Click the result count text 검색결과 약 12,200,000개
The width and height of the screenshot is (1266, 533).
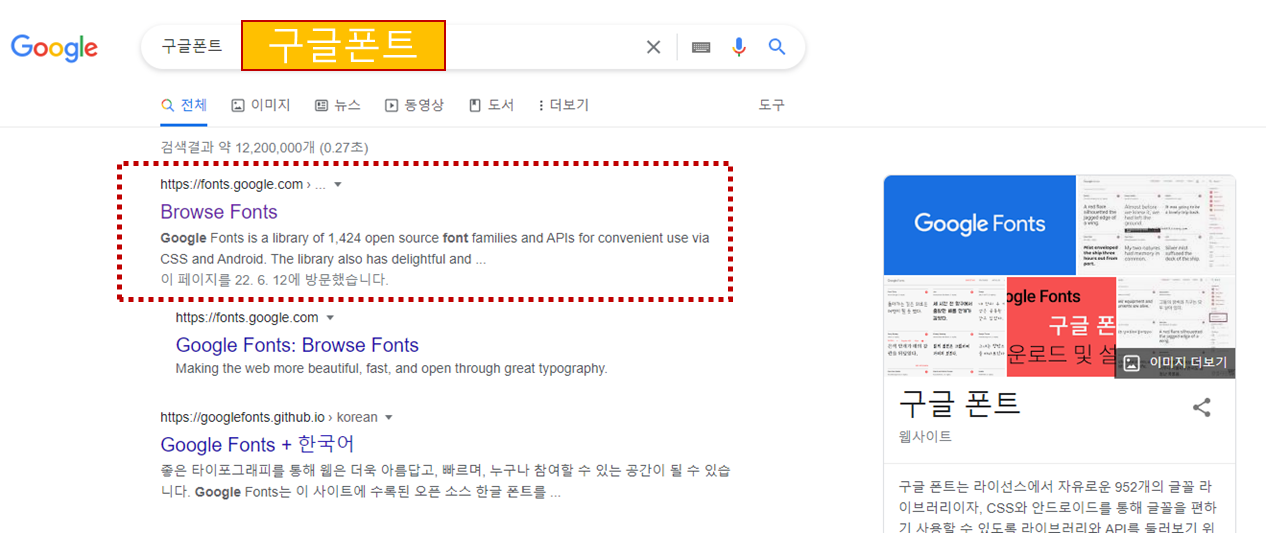click(x=264, y=147)
